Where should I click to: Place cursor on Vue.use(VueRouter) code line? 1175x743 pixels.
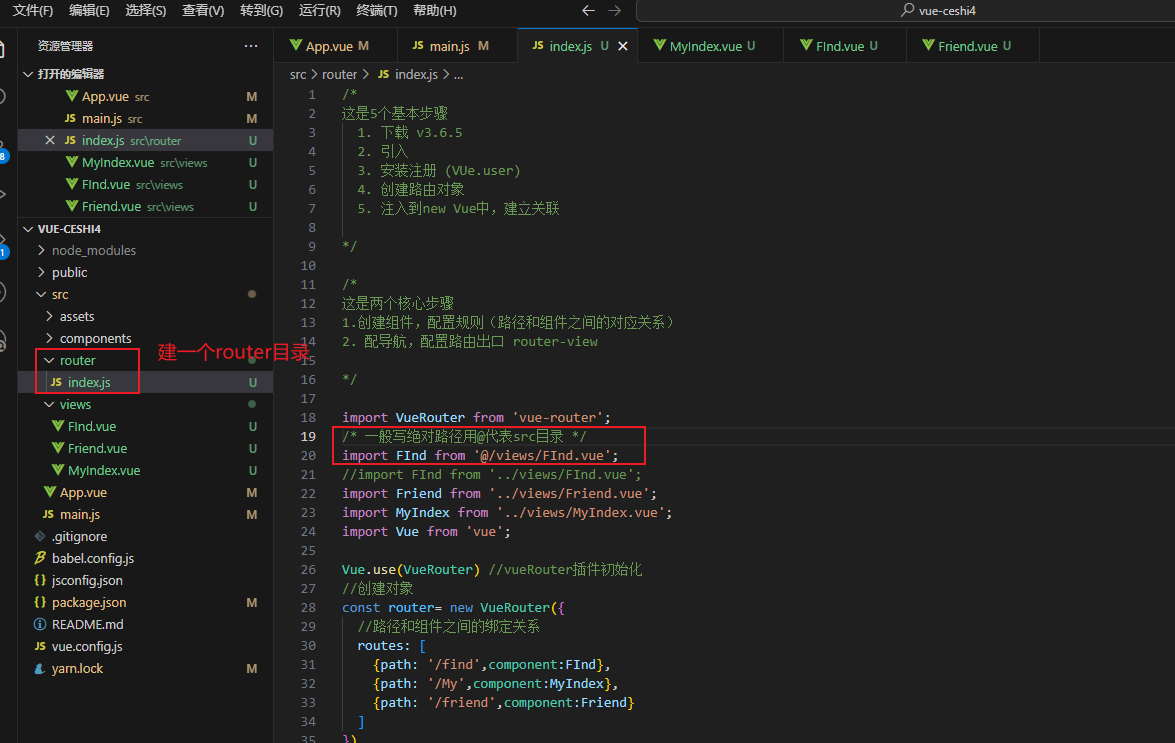(x=409, y=569)
